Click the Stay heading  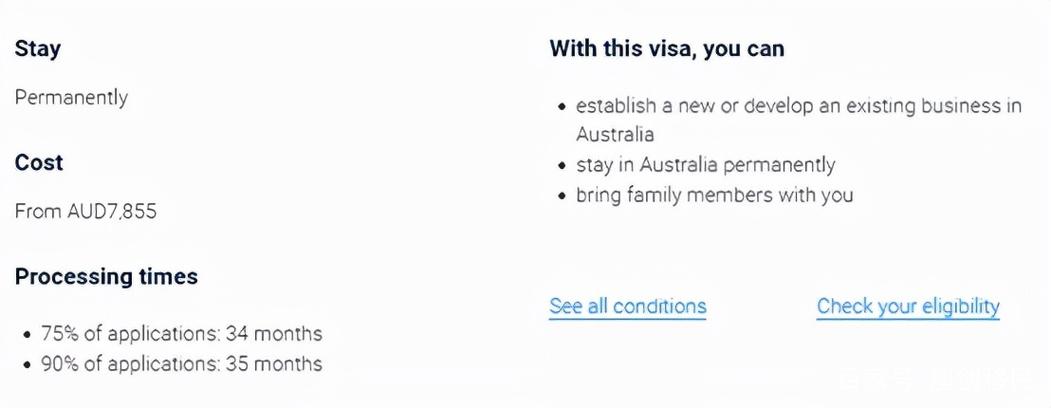coord(38,48)
